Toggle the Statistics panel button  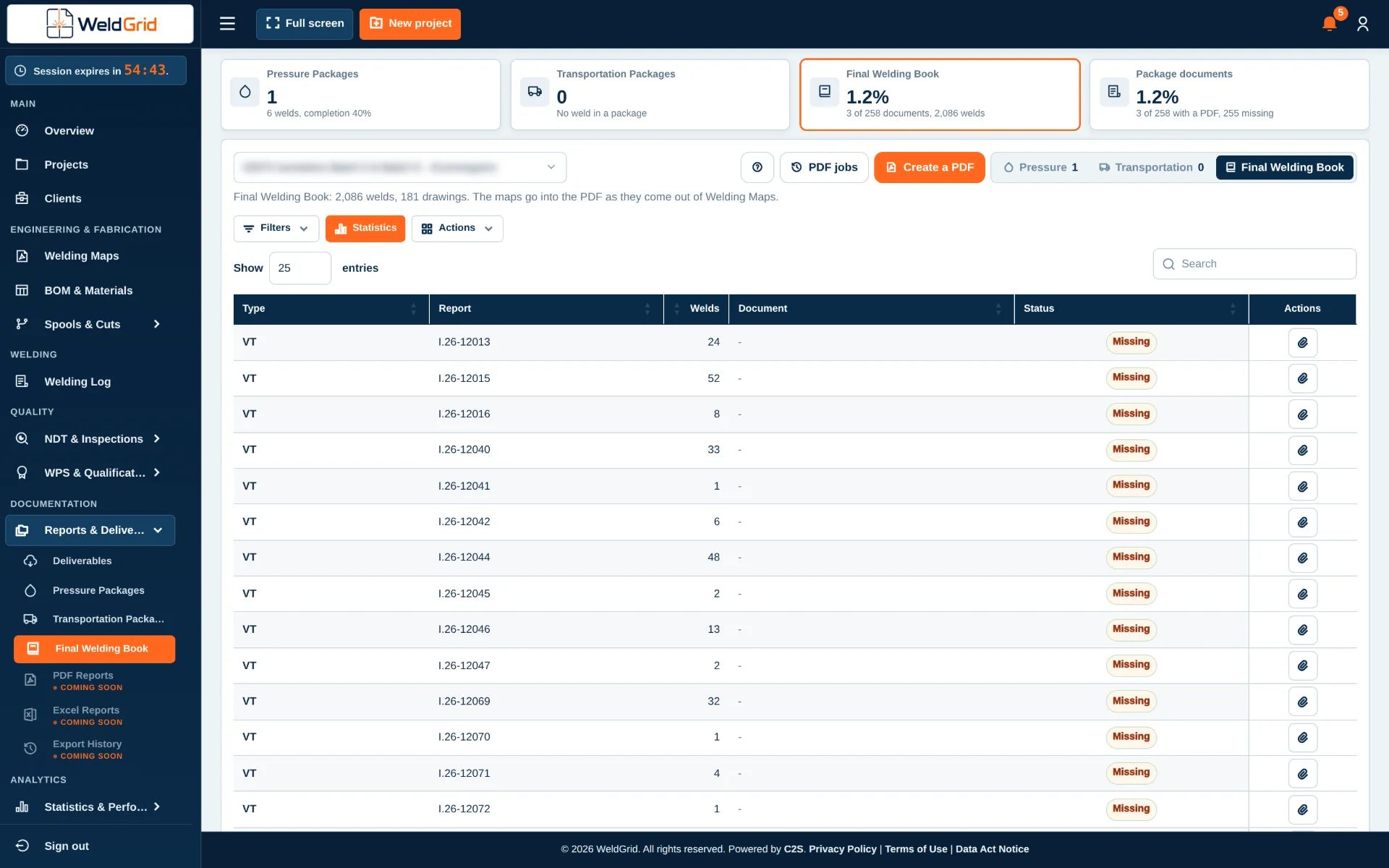(365, 229)
